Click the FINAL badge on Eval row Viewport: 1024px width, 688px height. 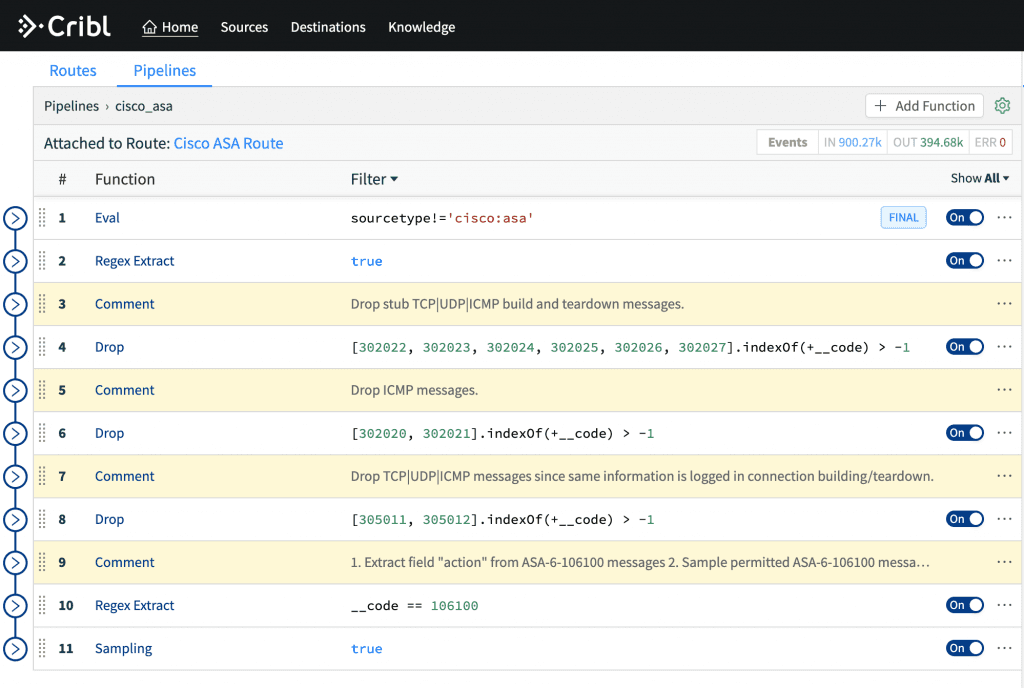pyautogui.click(x=903, y=218)
